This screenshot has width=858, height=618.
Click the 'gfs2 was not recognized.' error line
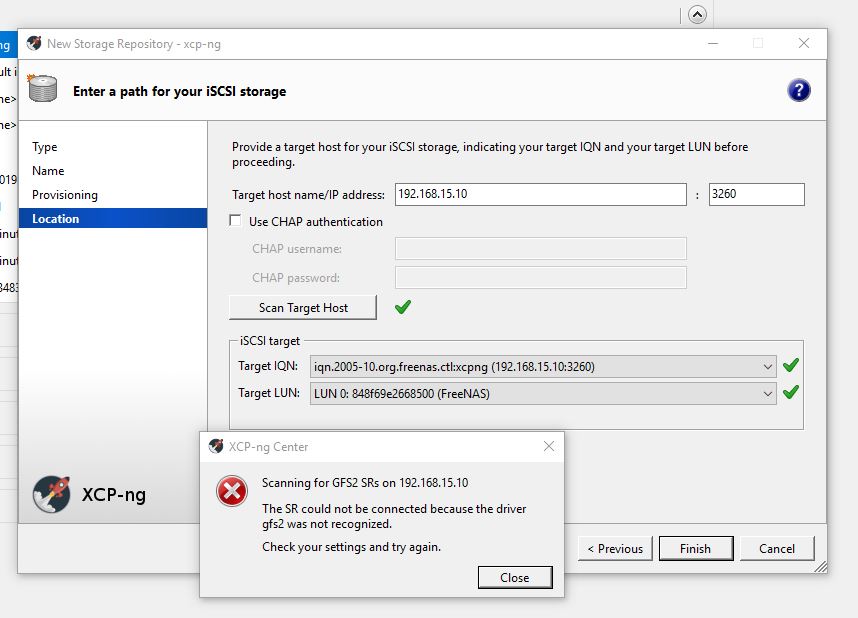[327, 524]
